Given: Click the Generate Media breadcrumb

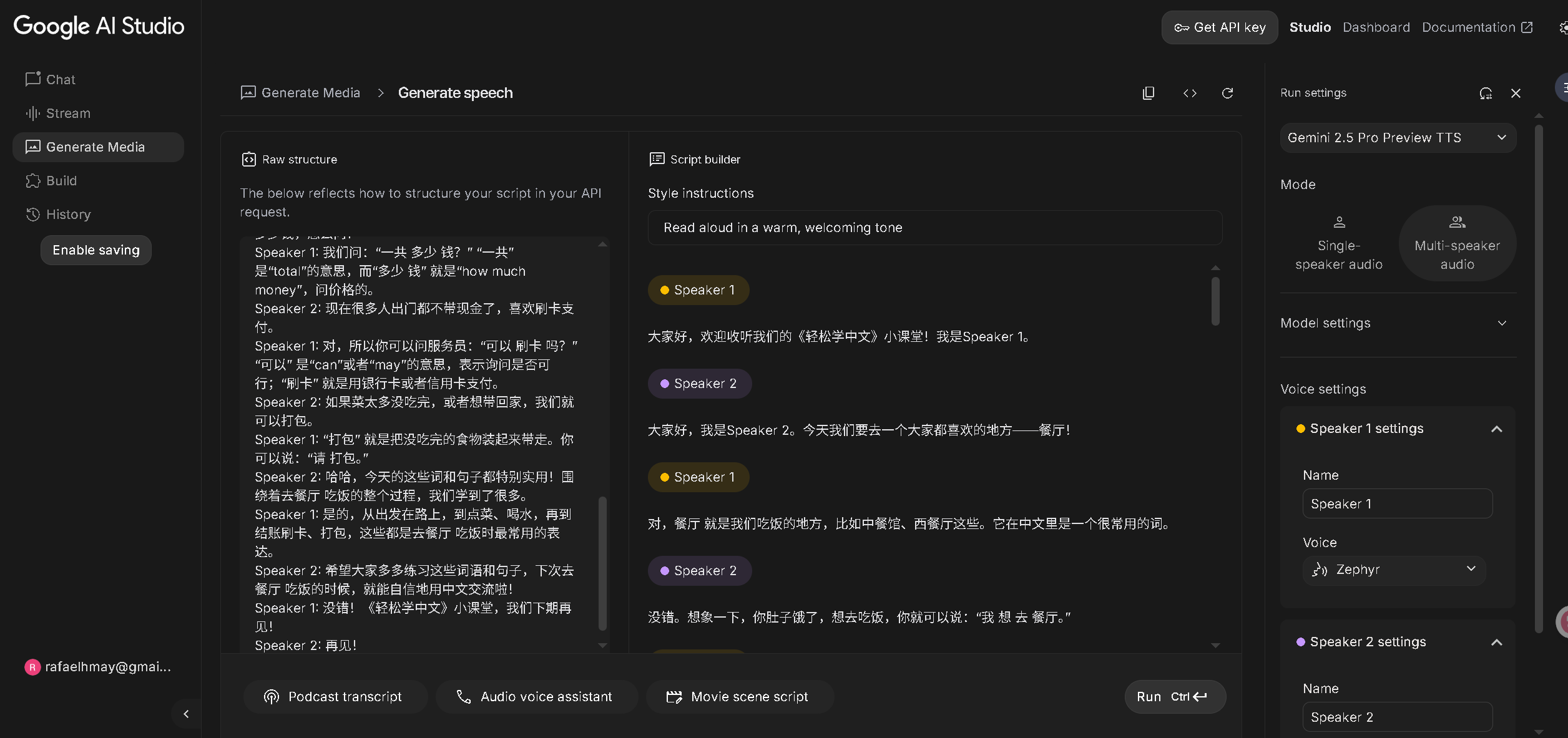Looking at the screenshot, I should (x=300, y=92).
